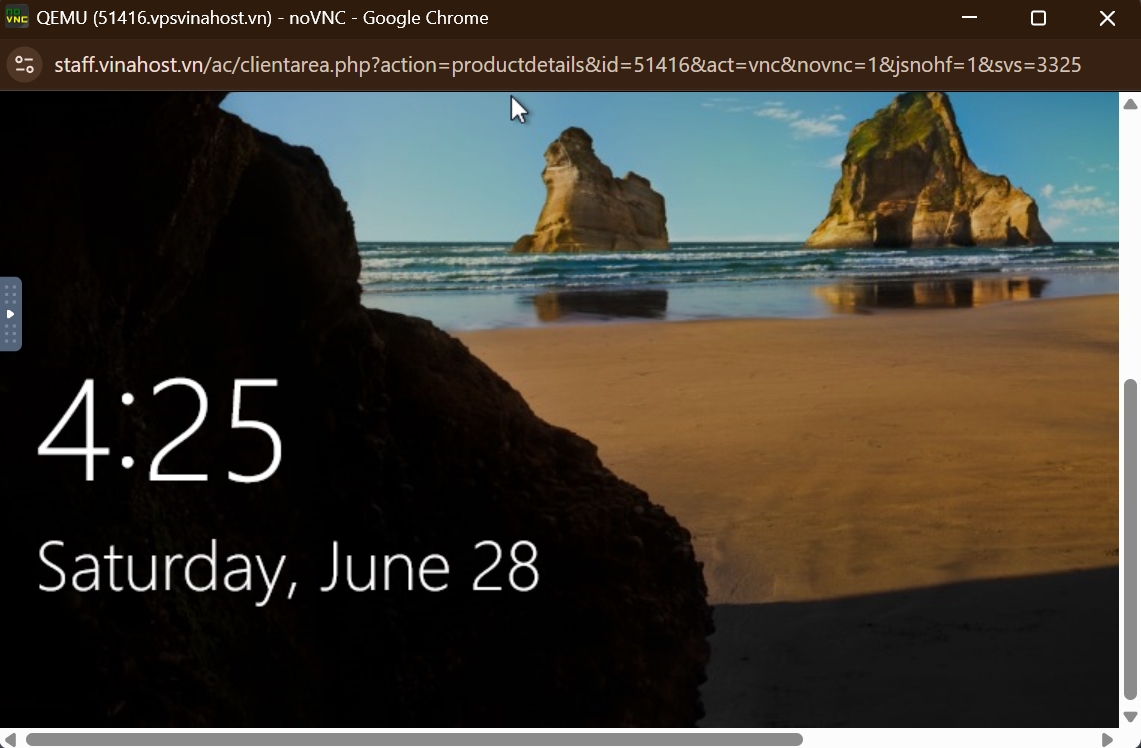1141x748 pixels.
Task: Click the VNC favicon in title bar
Action: 16,18
